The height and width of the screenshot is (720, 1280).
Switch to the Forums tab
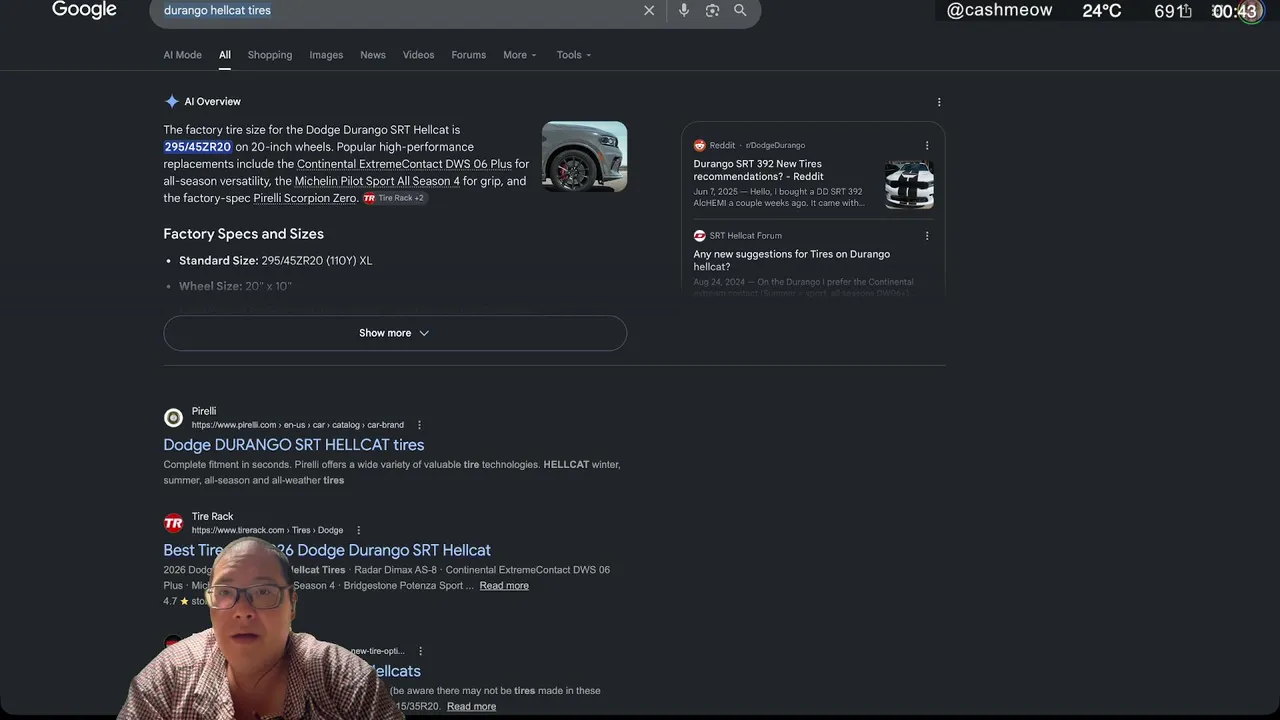[468, 55]
